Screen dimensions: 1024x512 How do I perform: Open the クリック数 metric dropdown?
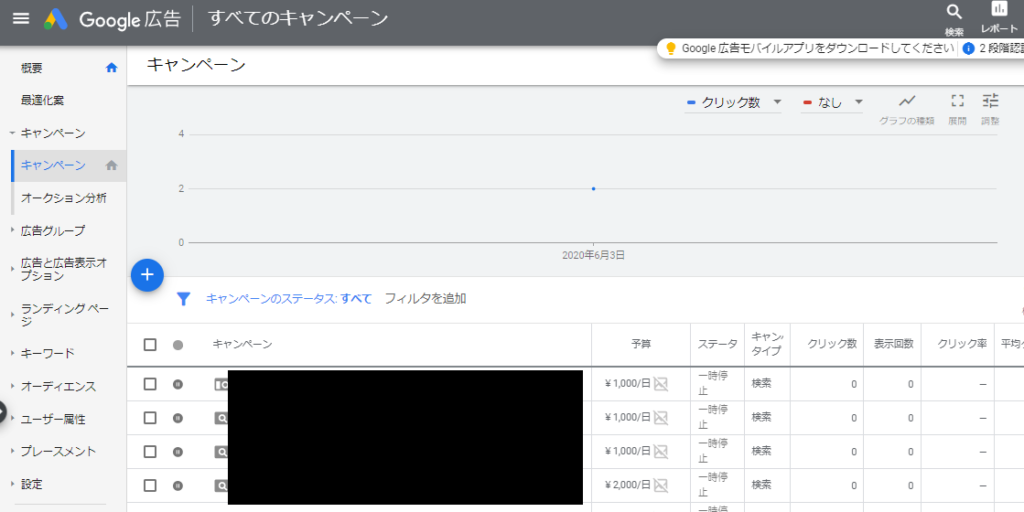coord(733,103)
